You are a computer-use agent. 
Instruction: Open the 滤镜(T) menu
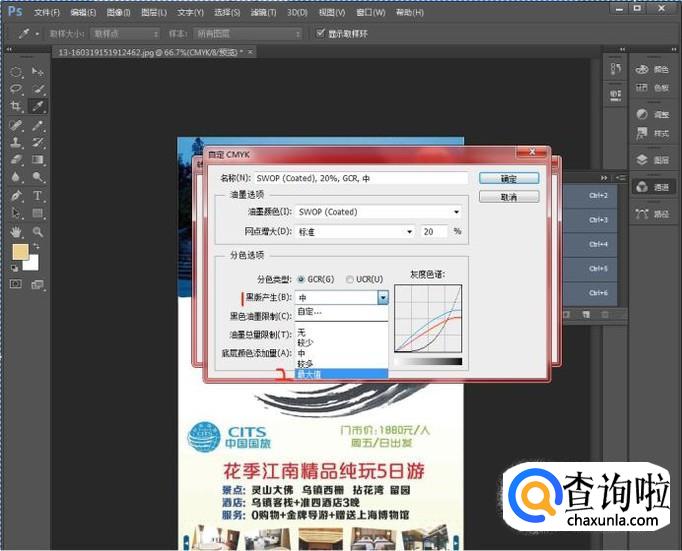(x=264, y=13)
